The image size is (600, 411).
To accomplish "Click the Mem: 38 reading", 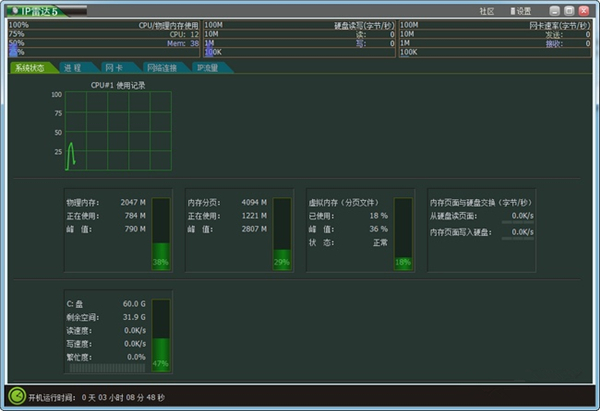I will click(x=183, y=43).
